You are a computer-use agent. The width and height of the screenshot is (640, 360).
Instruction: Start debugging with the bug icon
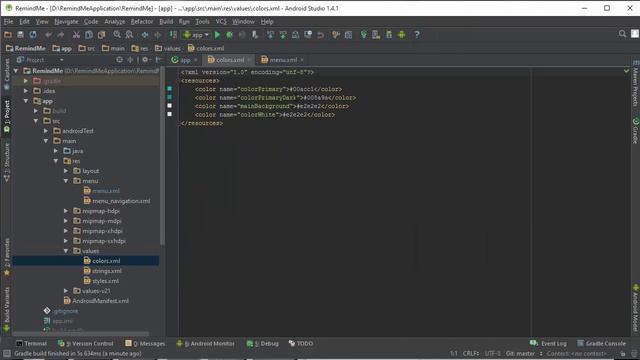(x=229, y=35)
